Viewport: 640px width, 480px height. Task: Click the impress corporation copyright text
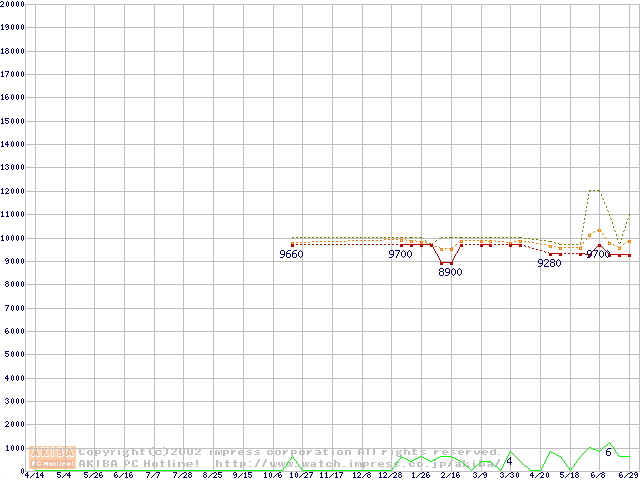(290, 452)
